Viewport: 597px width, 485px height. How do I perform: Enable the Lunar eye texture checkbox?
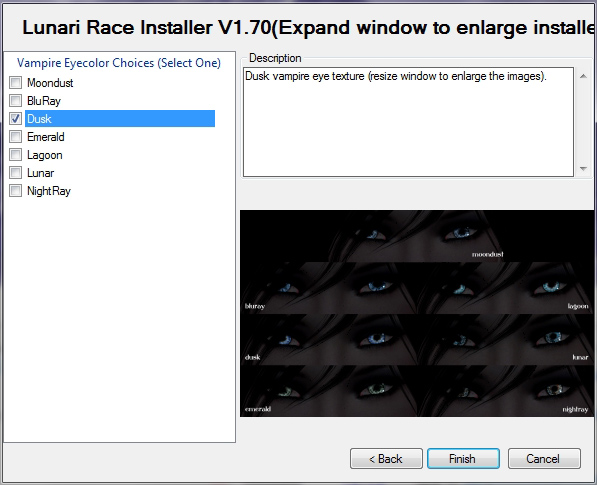tap(16, 172)
